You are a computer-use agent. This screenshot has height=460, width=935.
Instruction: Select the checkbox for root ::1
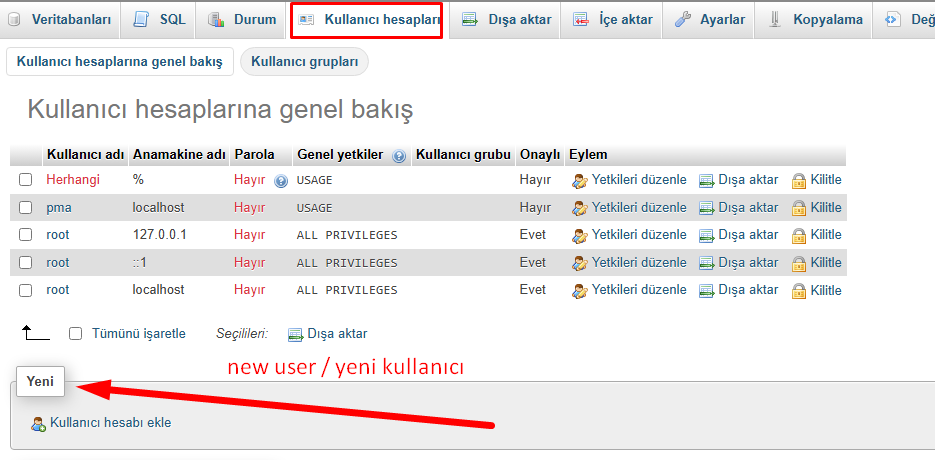point(25,263)
